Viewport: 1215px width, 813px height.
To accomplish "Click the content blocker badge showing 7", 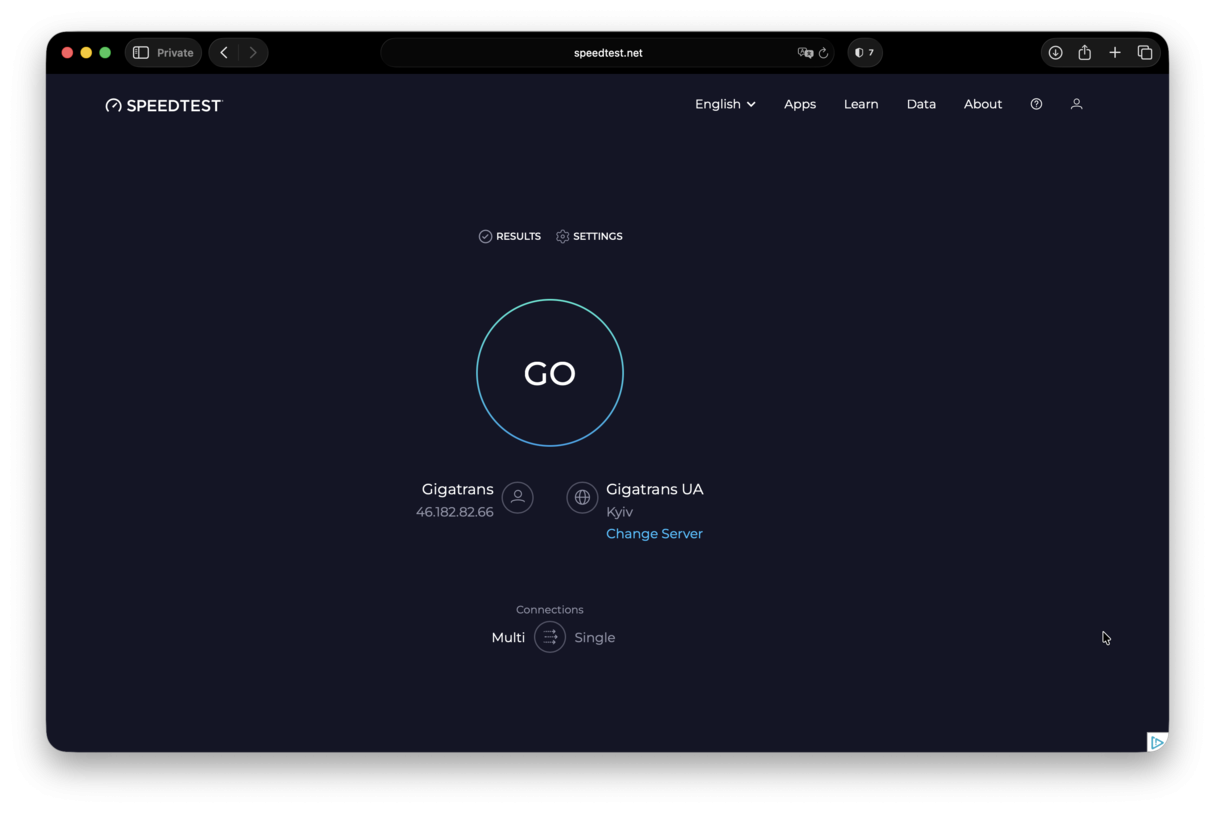I will [x=864, y=52].
